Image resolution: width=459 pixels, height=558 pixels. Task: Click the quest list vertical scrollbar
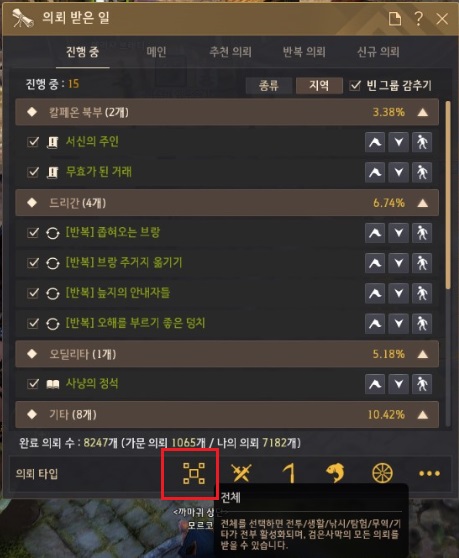pos(448,195)
